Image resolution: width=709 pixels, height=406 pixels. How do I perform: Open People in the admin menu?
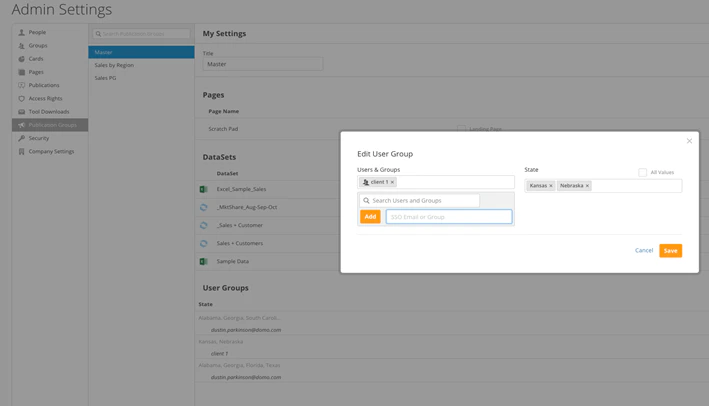point(37,33)
